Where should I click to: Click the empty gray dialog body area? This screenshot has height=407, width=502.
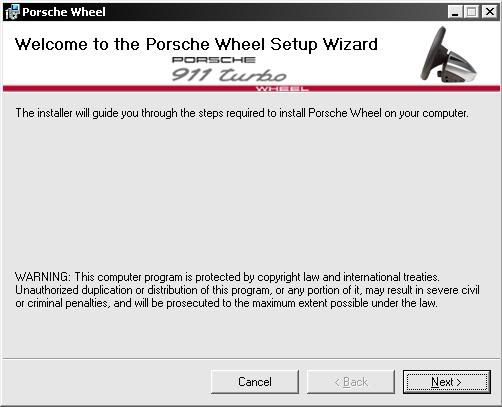point(251,195)
